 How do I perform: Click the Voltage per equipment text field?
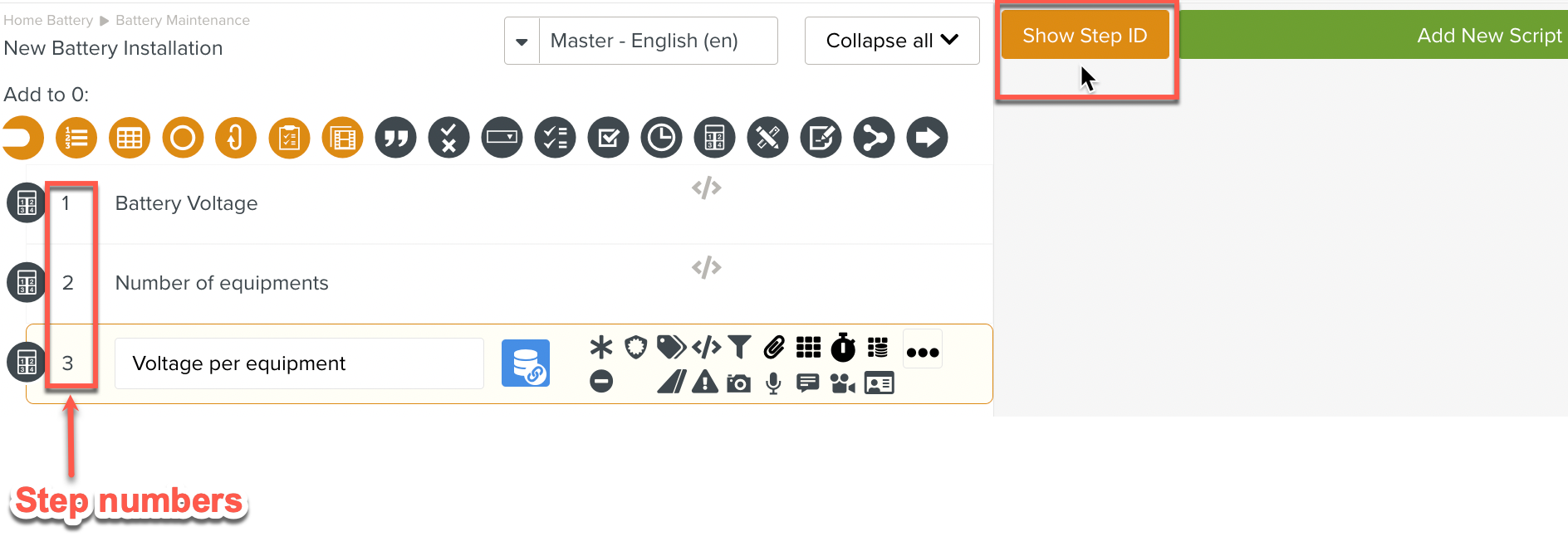coord(299,363)
